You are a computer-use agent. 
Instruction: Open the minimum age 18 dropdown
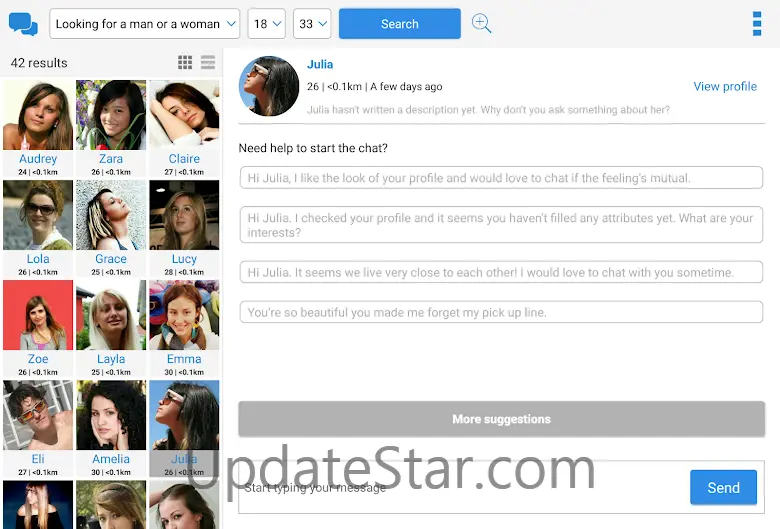267,23
